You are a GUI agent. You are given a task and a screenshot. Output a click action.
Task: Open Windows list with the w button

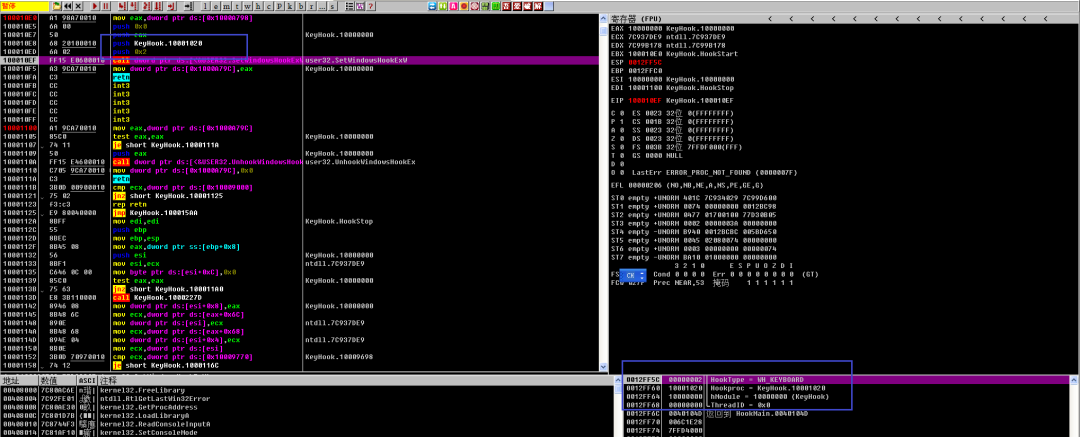(x=248, y=6)
